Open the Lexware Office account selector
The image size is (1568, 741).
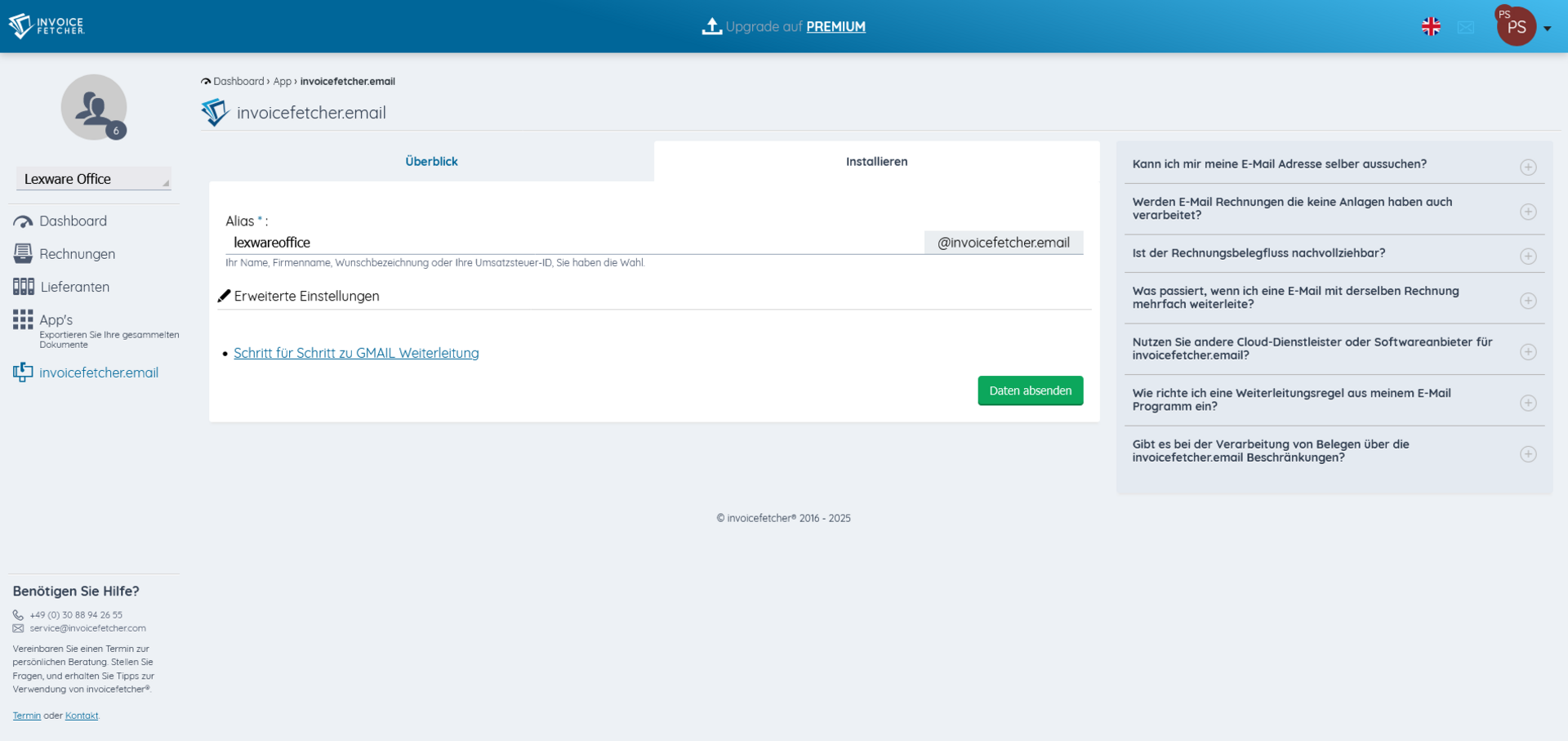point(94,179)
